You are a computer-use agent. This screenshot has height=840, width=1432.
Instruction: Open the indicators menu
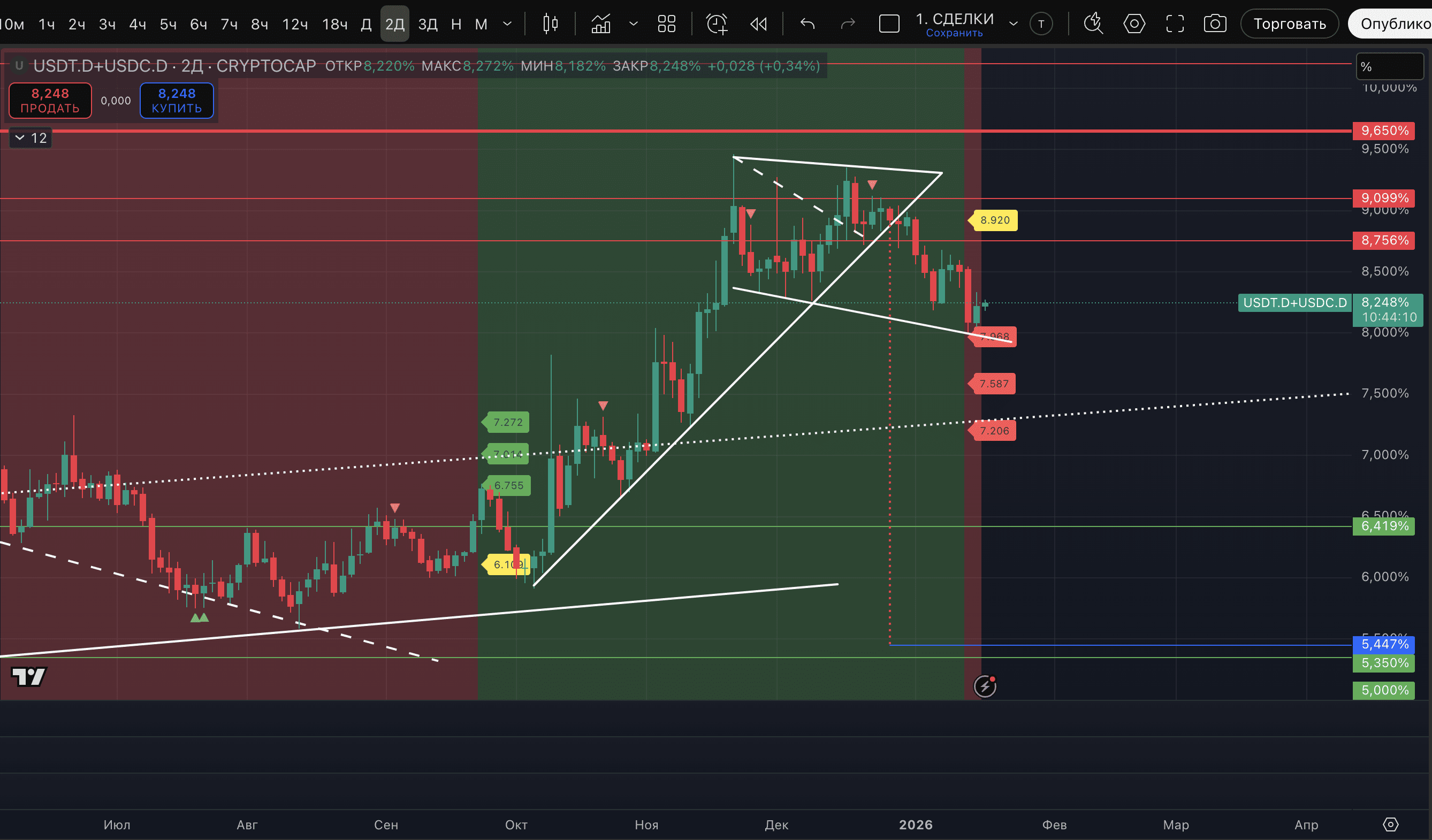tap(600, 24)
